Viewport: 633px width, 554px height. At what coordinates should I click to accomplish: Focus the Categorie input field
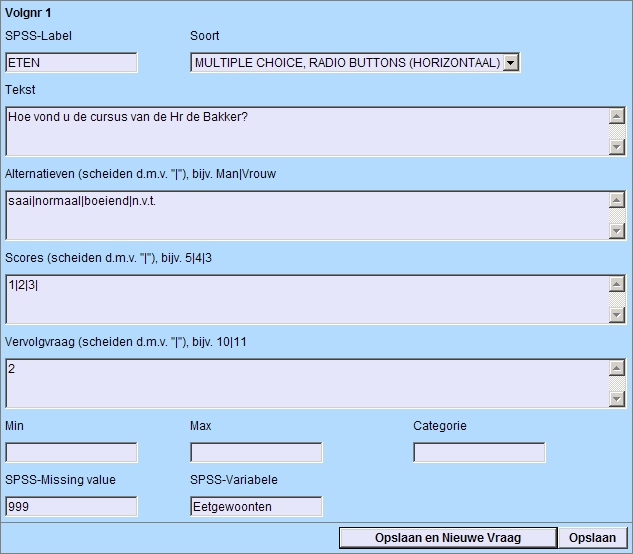point(479,453)
